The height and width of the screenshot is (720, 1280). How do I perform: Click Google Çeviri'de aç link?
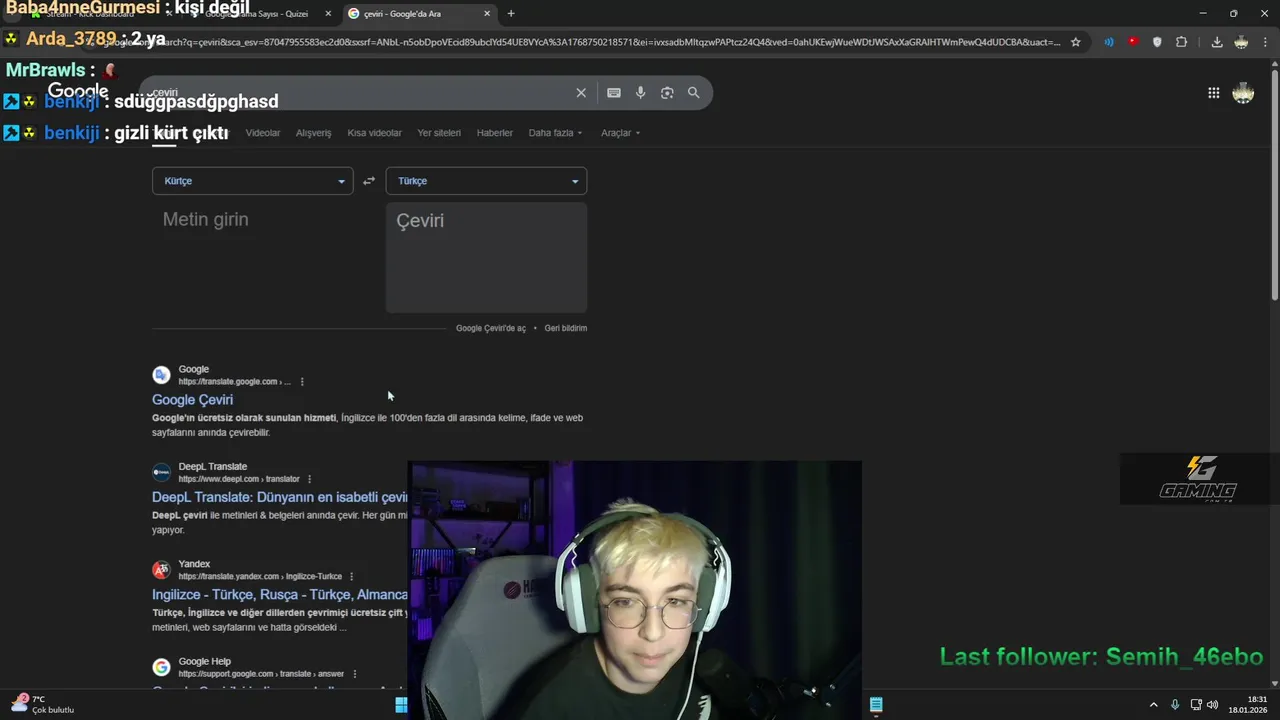pyautogui.click(x=491, y=328)
